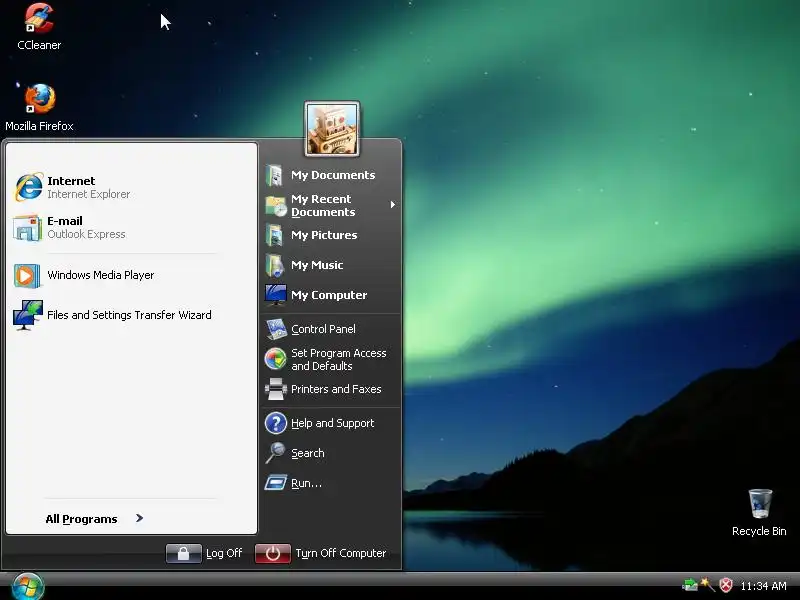Open the Run... text link

(307, 483)
